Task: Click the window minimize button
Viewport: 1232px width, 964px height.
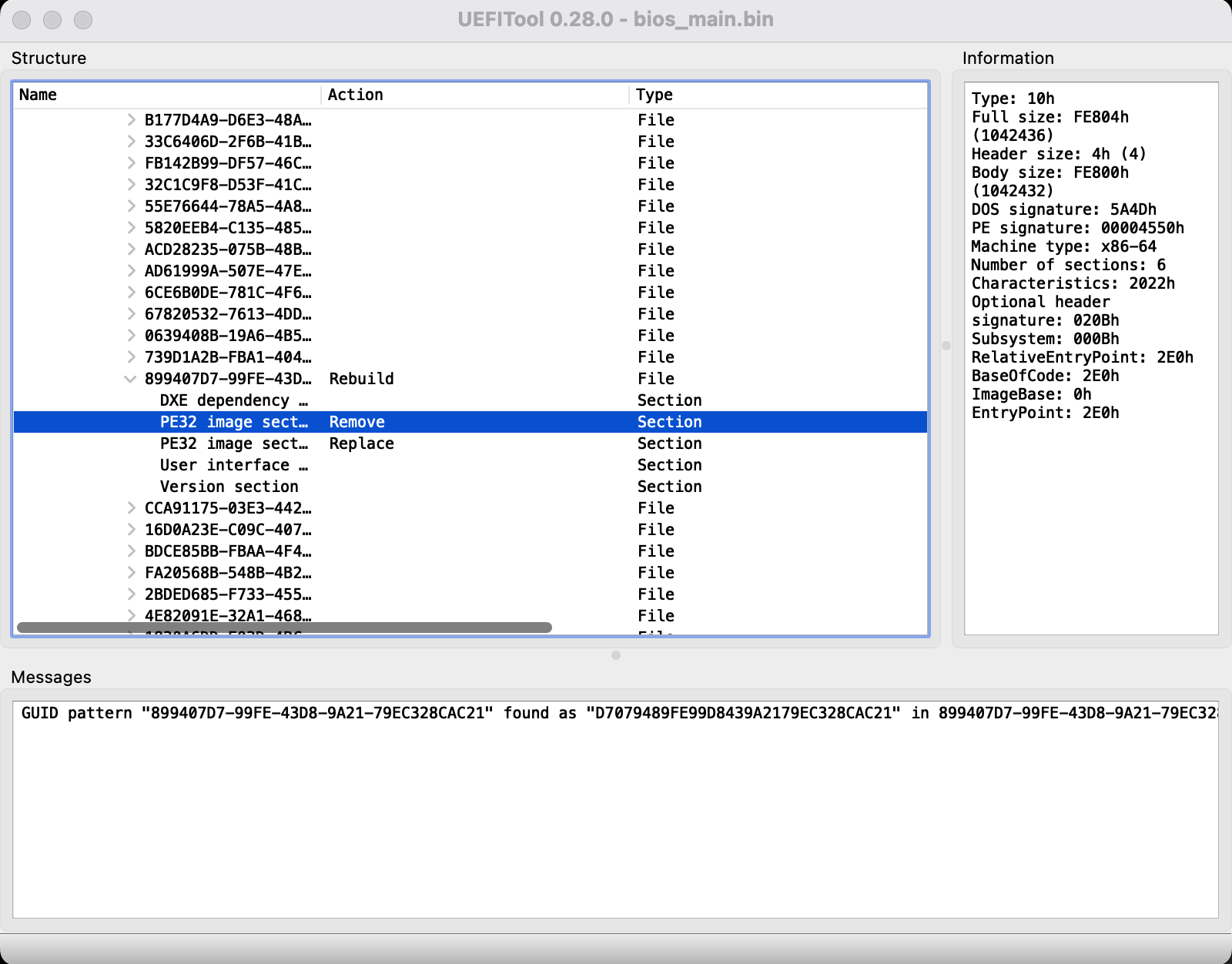Action: pos(52,20)
